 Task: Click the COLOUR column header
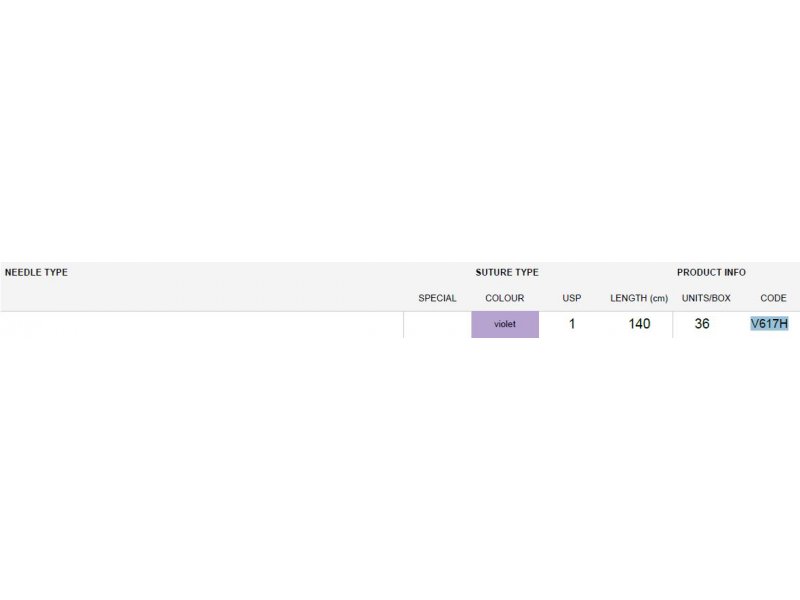click(504, 298)
